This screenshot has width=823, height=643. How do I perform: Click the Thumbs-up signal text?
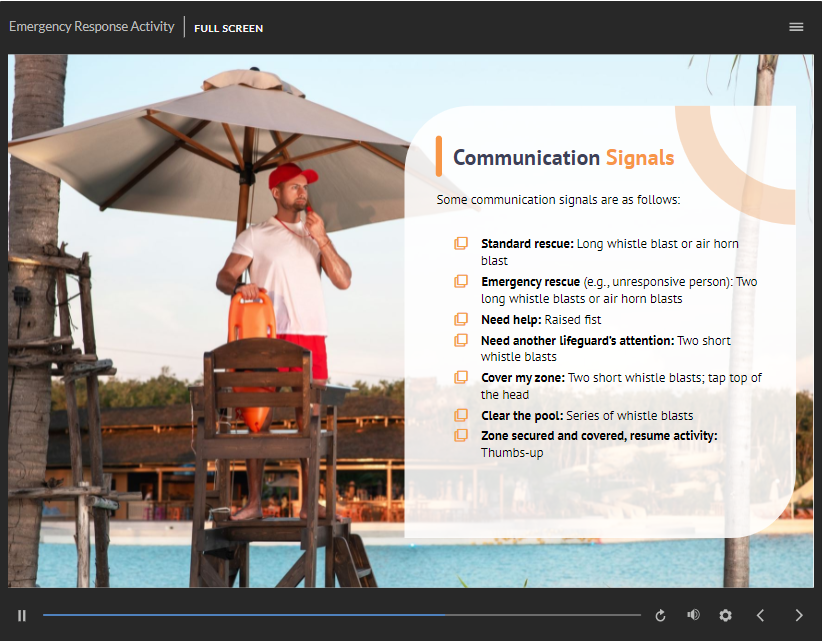512,453
